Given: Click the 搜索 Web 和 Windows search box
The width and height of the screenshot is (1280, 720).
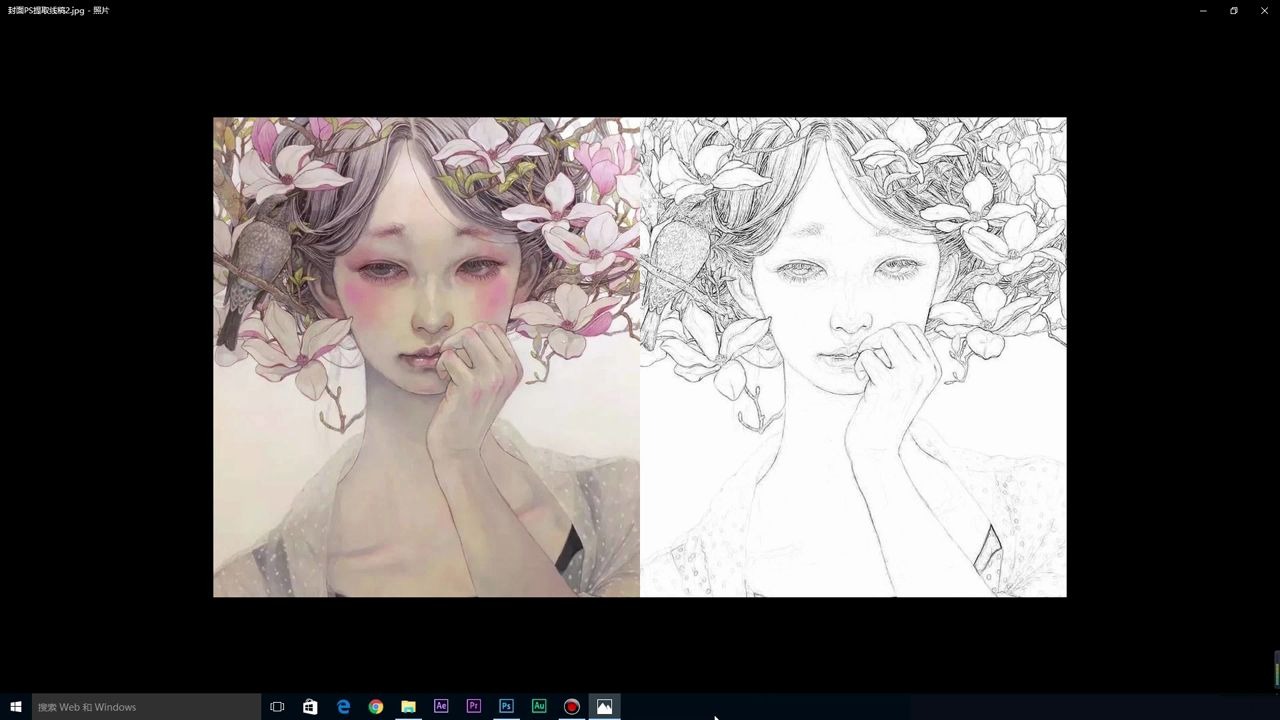Looking at the screenshot, I should [145, 706].
